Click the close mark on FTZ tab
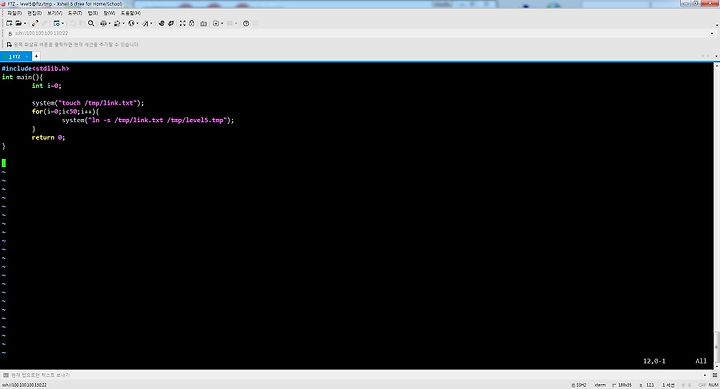720x389 pixels. point(27,56)
